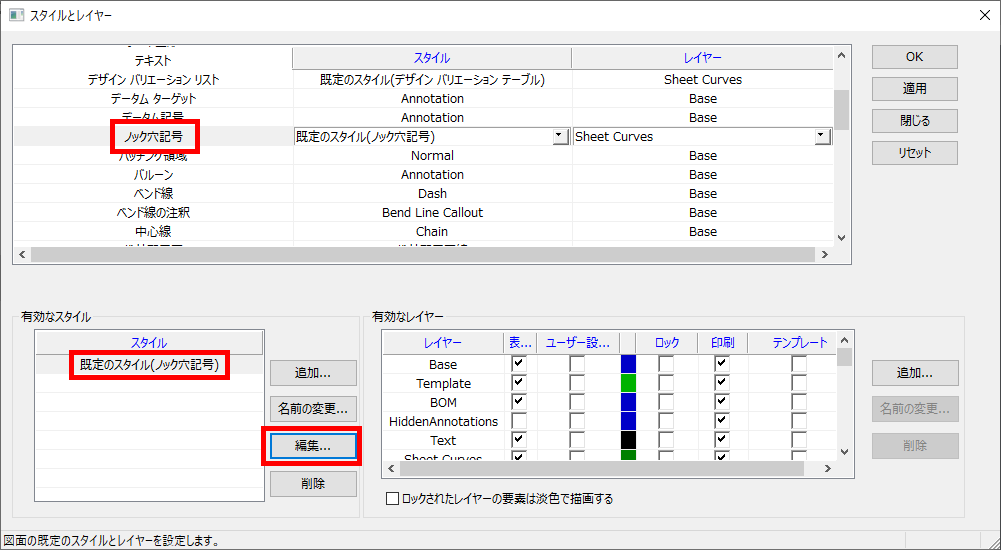The image size is (1001, 550).
Task: Open the style dropdown for ノック穴記号
Action: click(561, 137)
